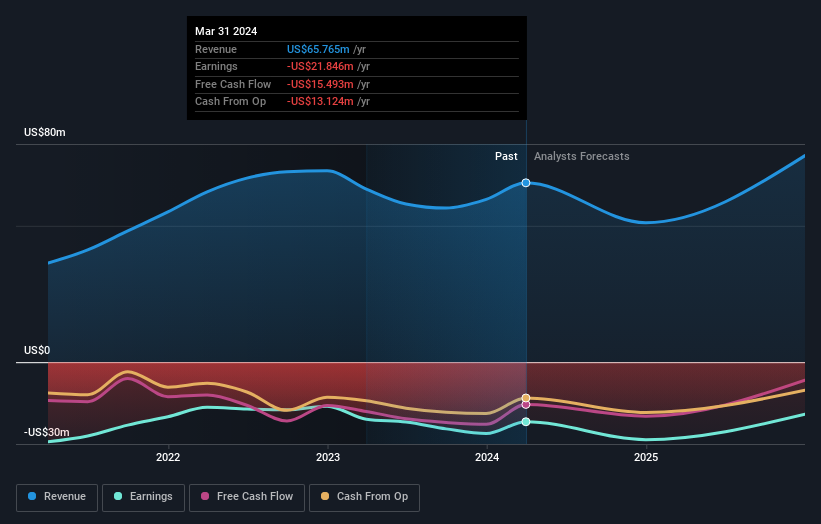This screenshot has height=524, width=821.
Task: Click the US$65.765m revenue value
Action: click(x=318, y=49)
